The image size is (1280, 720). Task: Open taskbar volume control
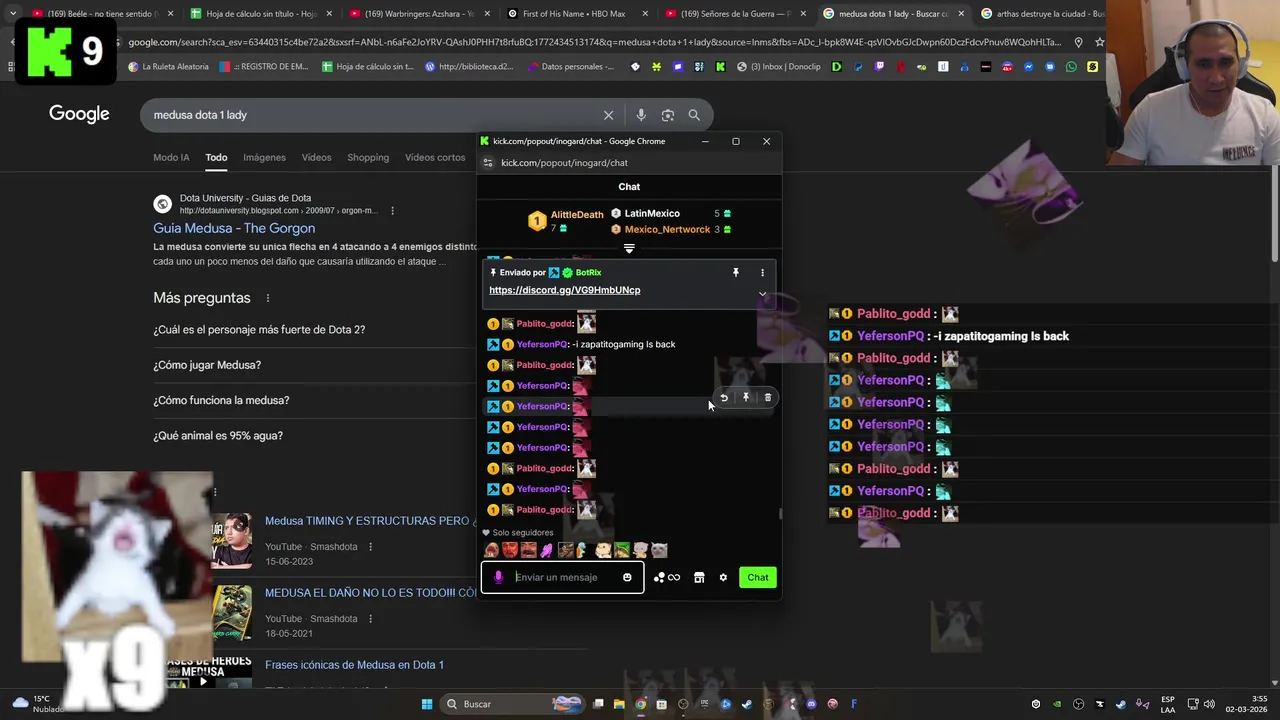pyautogui.click(x=1208, y=704)
